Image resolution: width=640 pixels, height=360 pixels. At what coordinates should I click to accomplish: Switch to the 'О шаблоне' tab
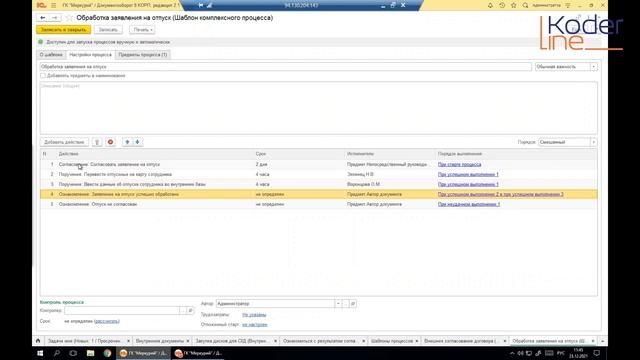pyautogui.click(x=51, y=55)
